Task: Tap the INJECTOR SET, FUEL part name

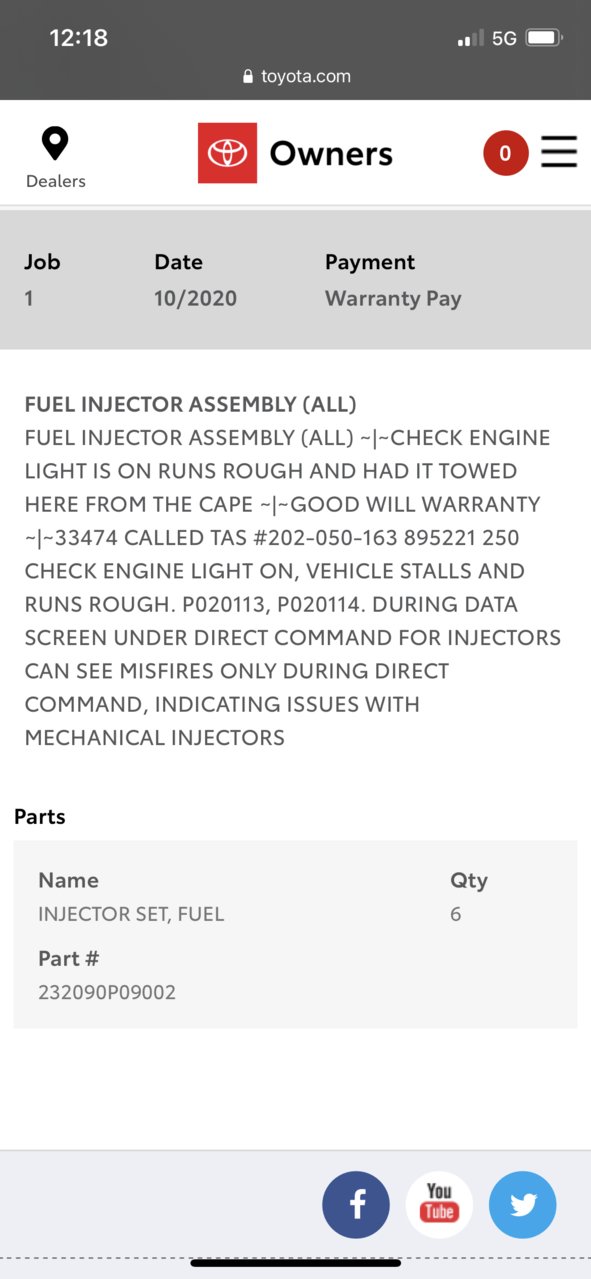Action: click(x=131, y=914)
